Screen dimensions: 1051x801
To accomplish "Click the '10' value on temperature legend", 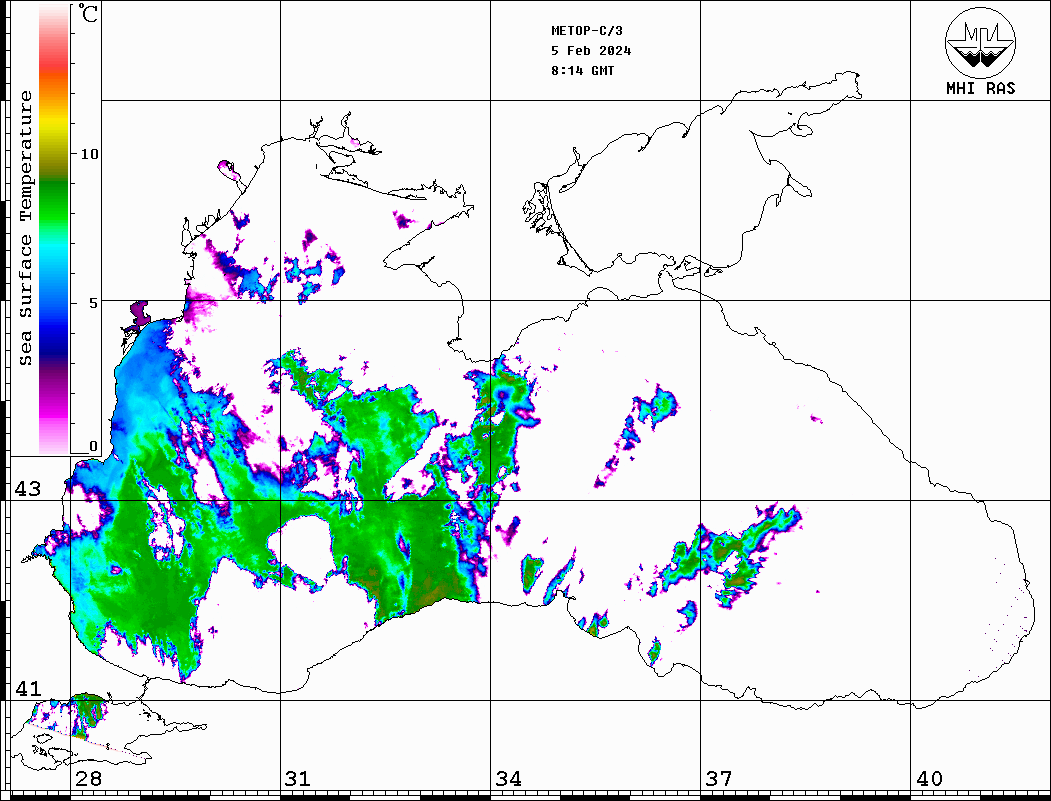I will click(x=89, y=155).
